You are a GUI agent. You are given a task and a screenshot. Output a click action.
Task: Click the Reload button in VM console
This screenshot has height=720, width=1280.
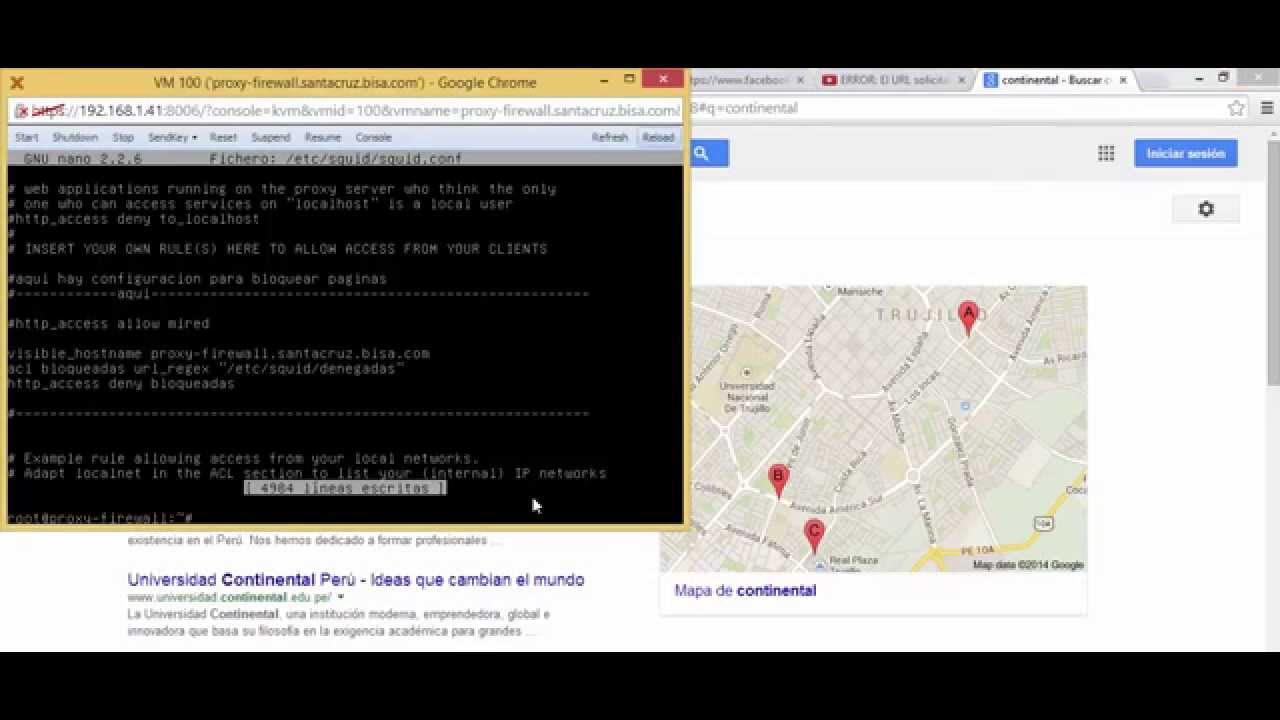658,137
